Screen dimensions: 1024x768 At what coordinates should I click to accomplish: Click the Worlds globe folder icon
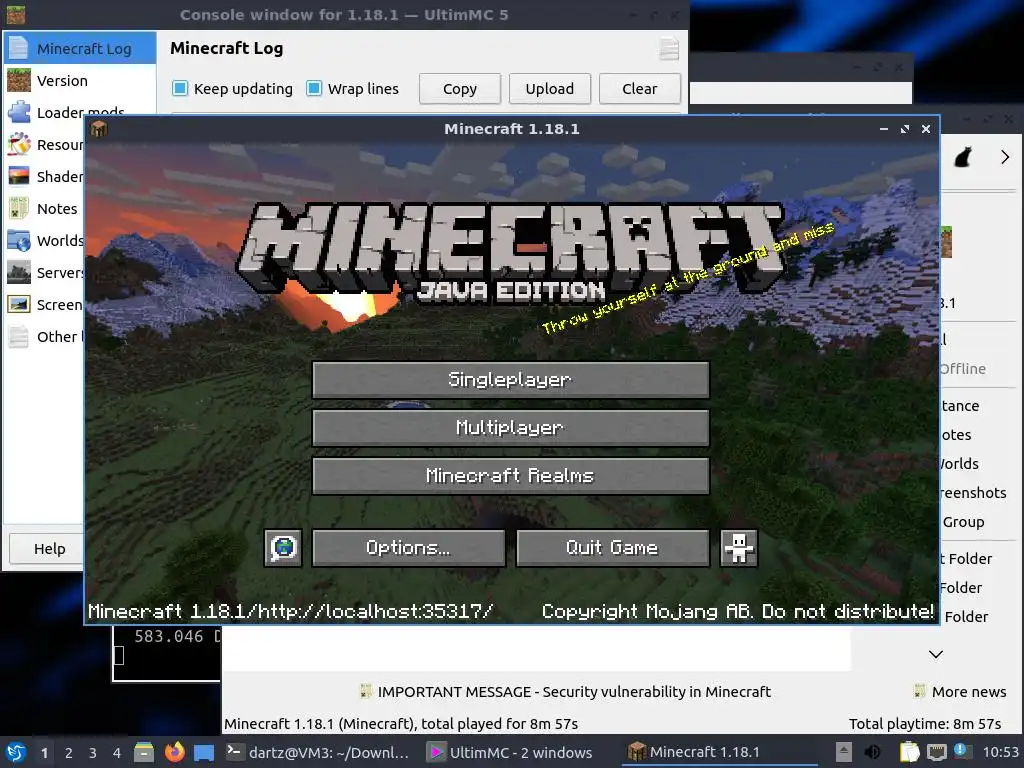pos(19,240)
